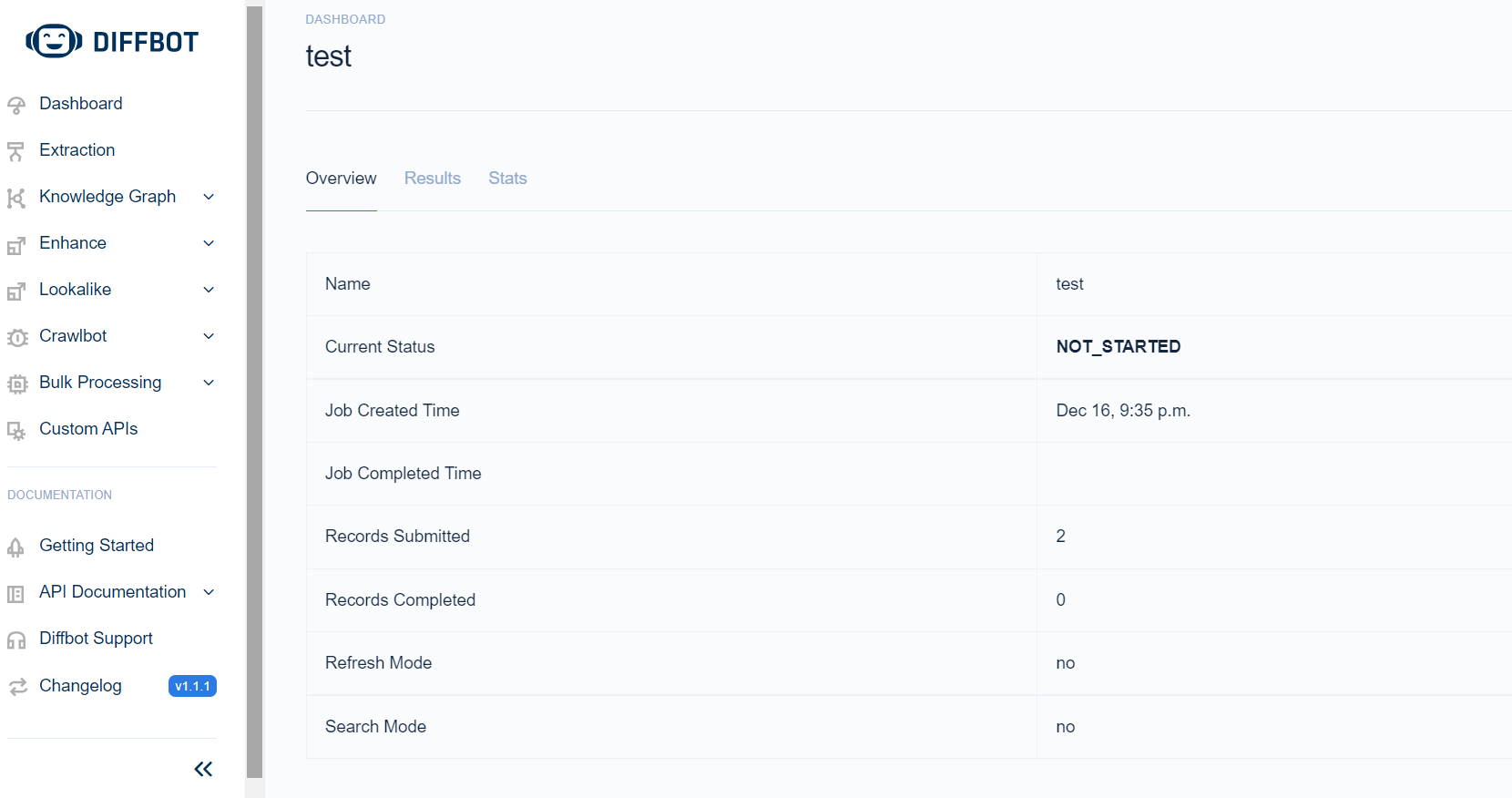Switch to the Stats tab
The width and height of the screenshot is (1512, 798).
(507, 179)
